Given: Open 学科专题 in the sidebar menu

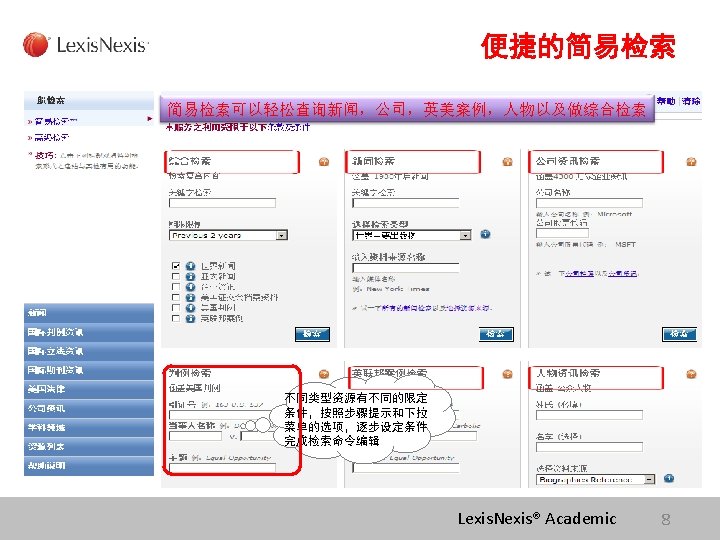Looking at the screenshot, I should pyautogui.click(x=89, y=428).
